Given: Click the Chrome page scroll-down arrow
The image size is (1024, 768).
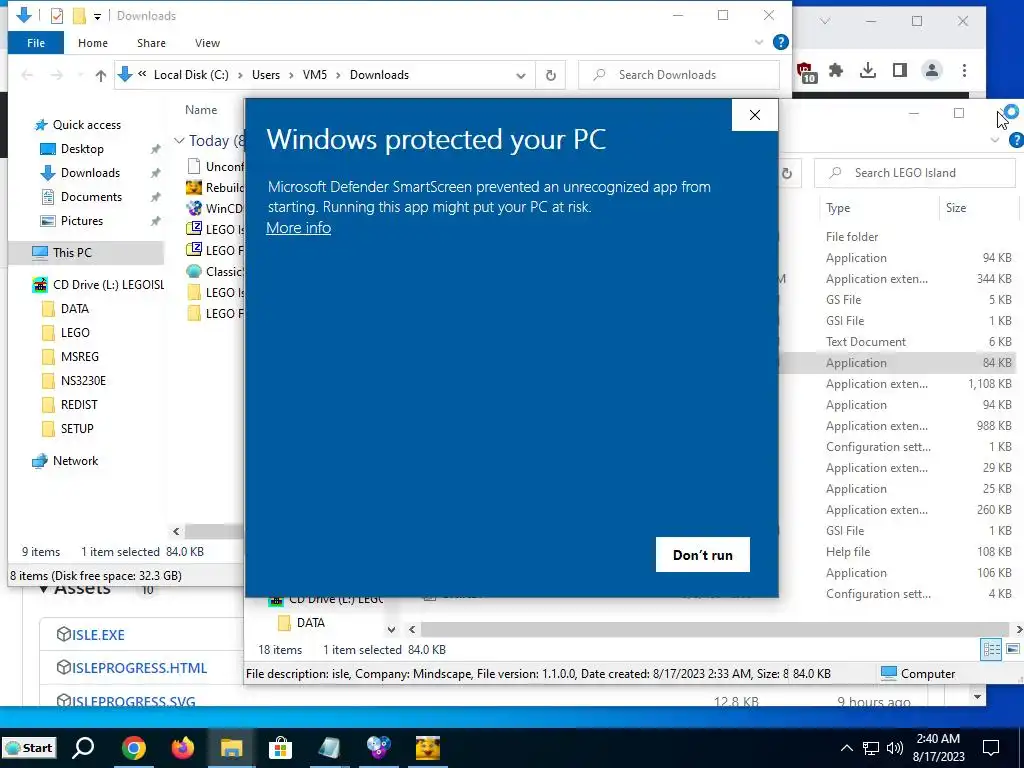Looking at the screenshot, I should tap(978, 697).
